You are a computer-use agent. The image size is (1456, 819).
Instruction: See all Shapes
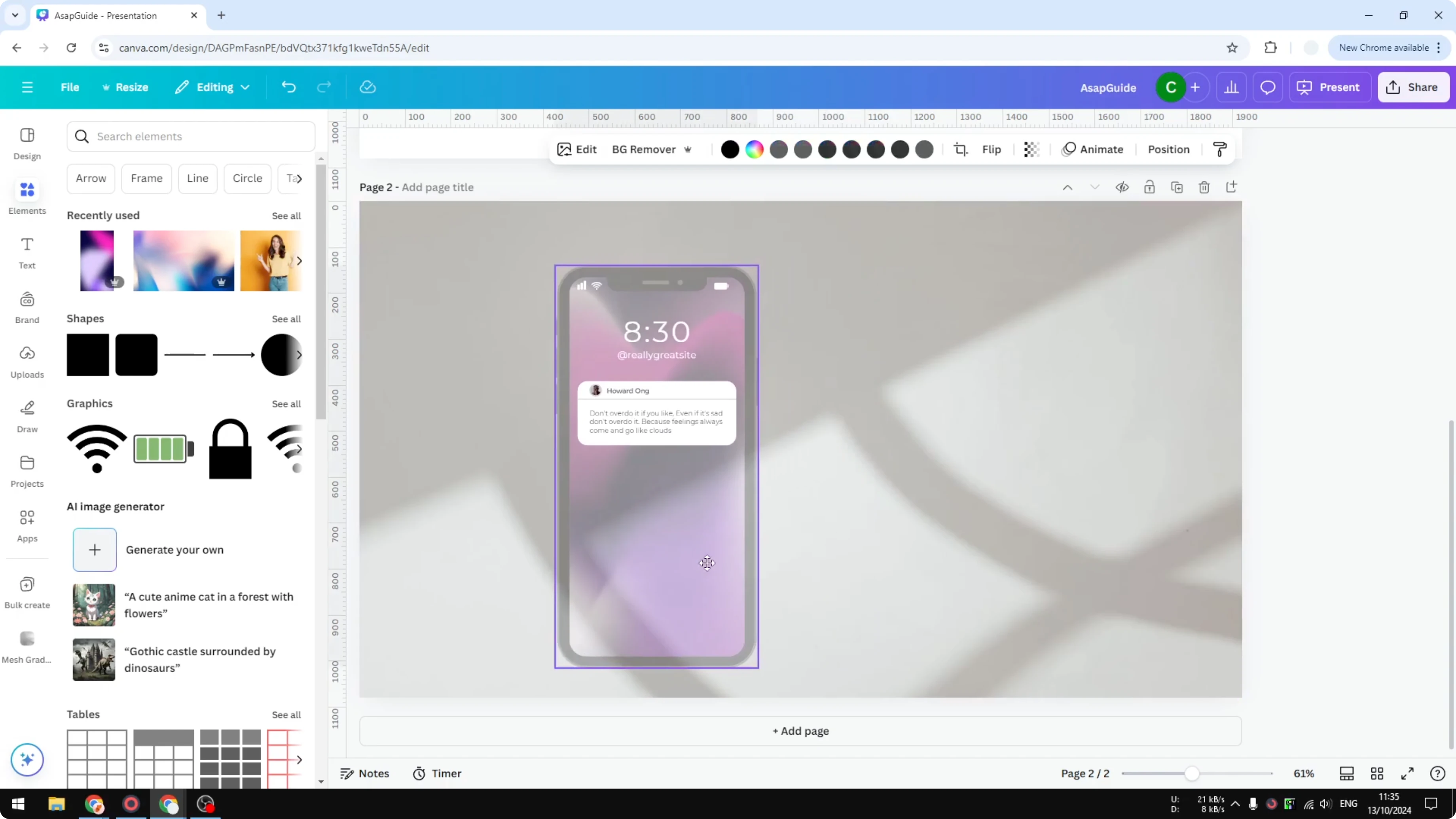(286, 319)
